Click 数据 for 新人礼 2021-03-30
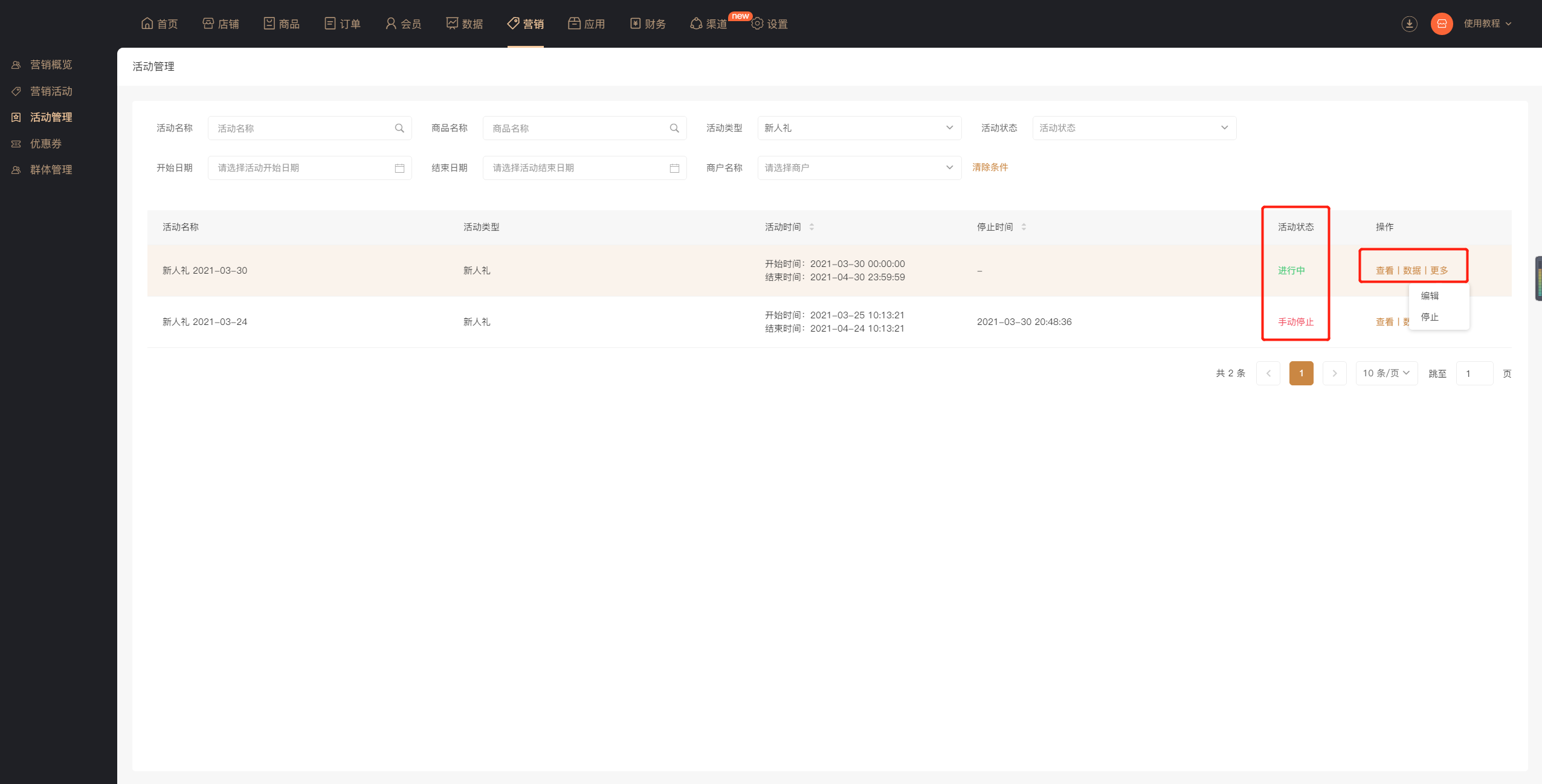Viewport: 1542px width, 784px height. pyautogui.click(x=1411, y=271)
